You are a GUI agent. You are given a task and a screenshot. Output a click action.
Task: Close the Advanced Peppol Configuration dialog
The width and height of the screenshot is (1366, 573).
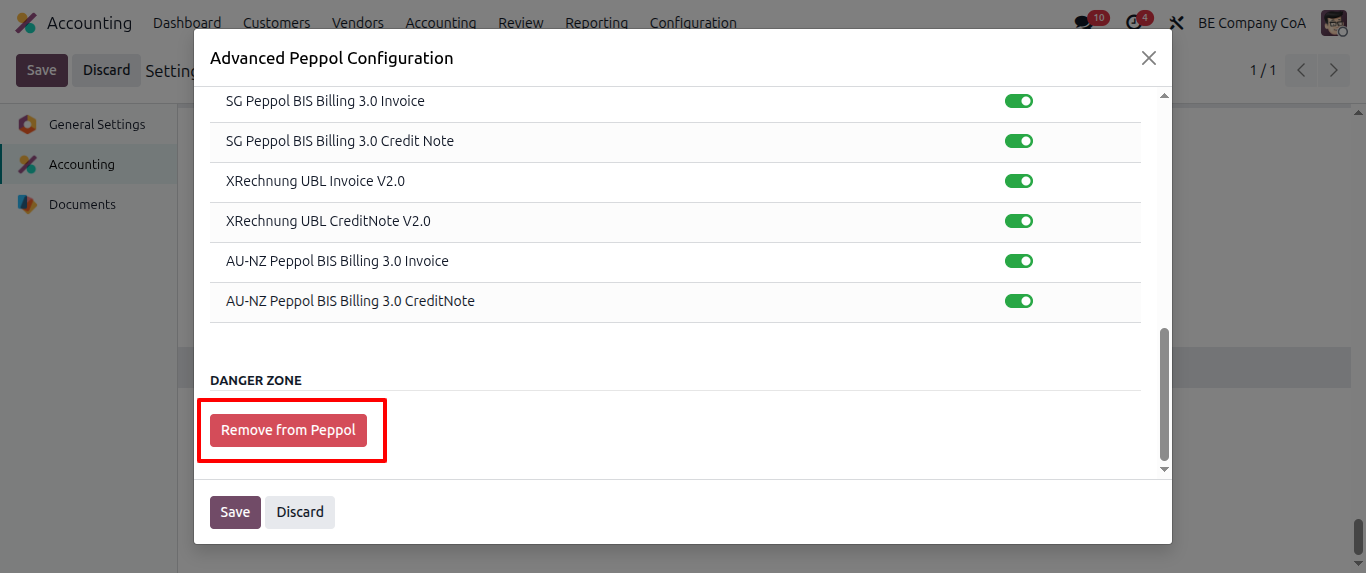tap(1149, 58)
